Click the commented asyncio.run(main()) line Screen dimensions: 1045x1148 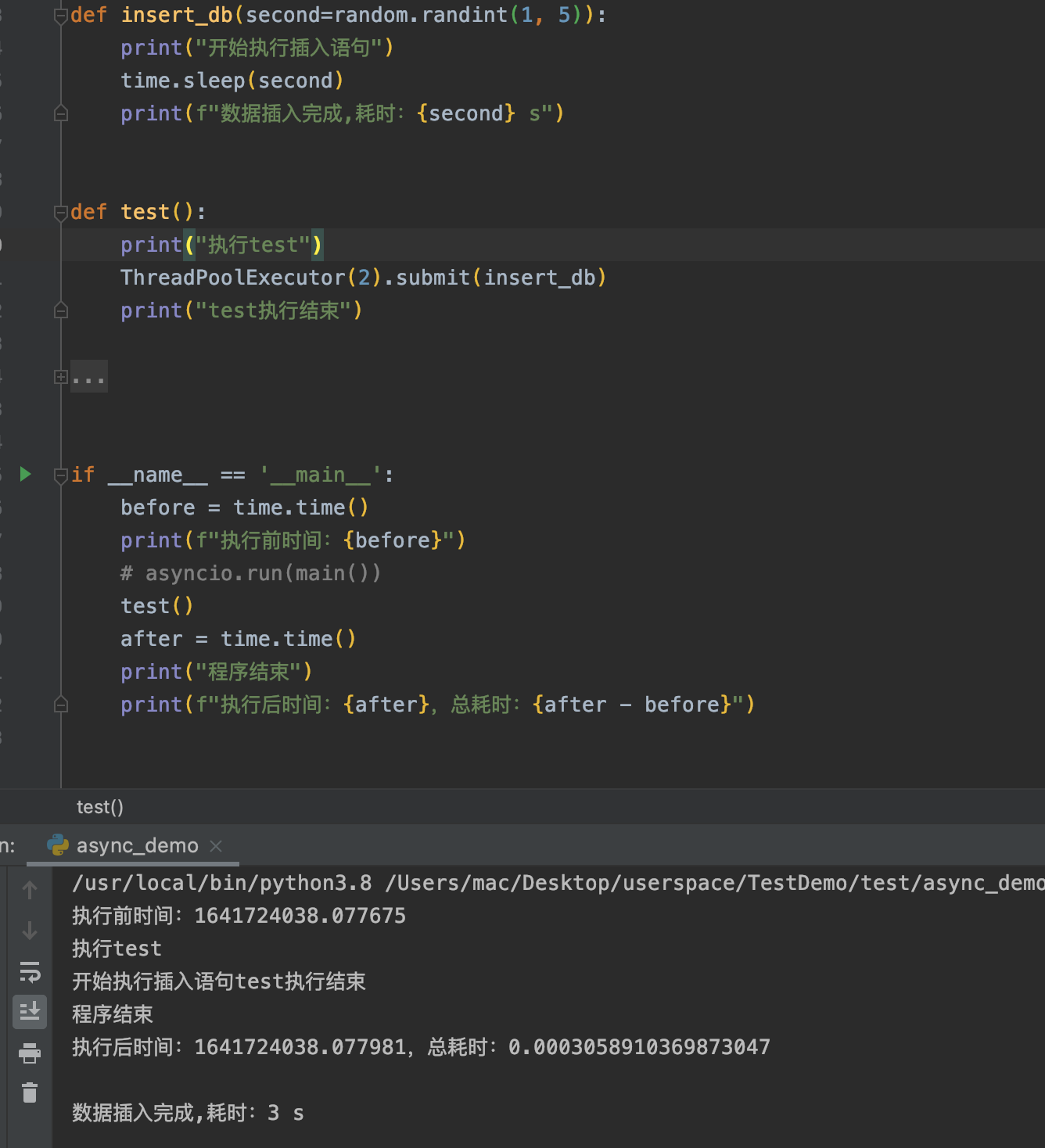(250, 573)
